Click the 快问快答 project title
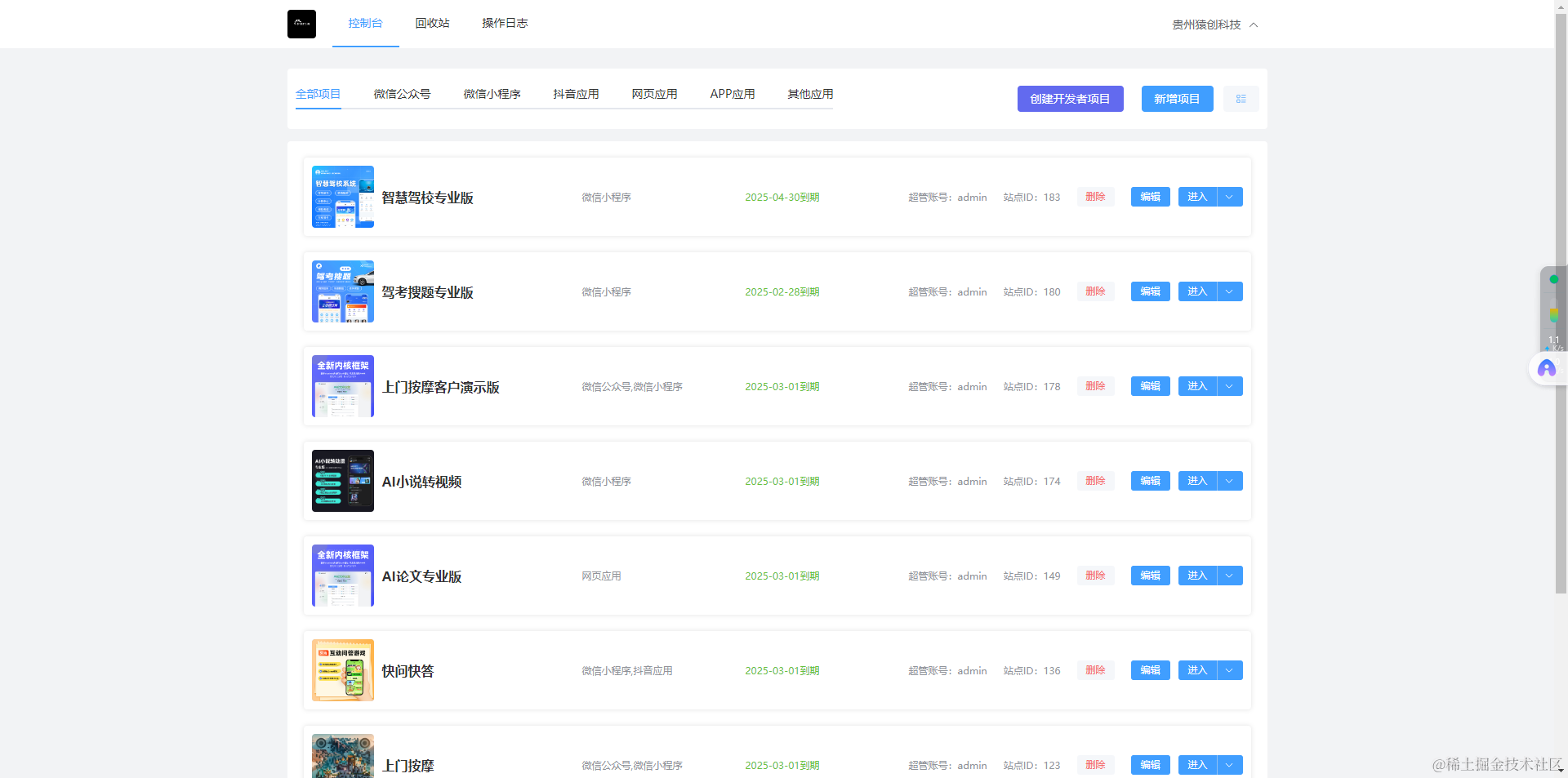Viewport: 1568px width, 778px height. tap(408, 671)
